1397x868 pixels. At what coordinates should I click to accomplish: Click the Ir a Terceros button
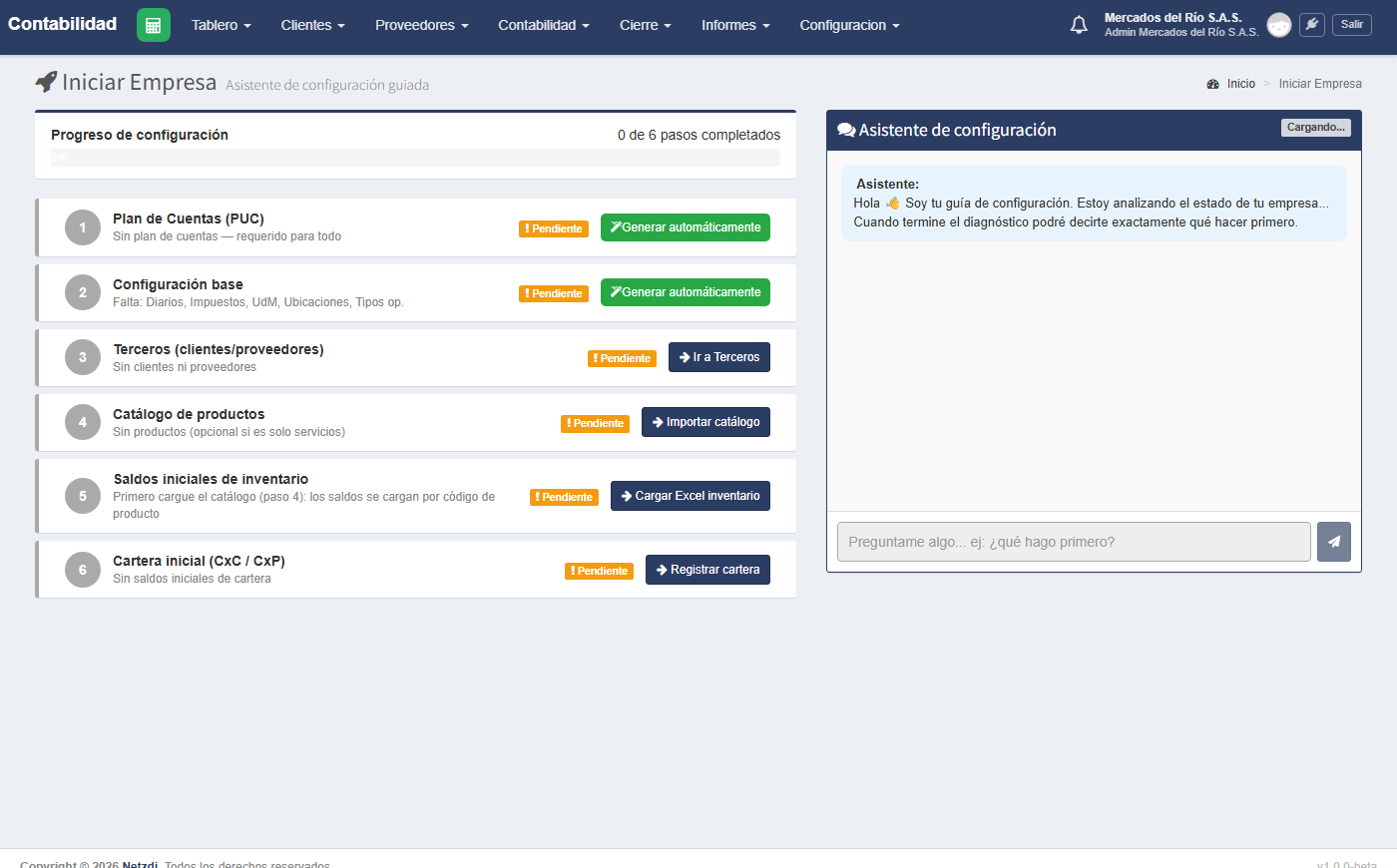(x=719, y=357)
